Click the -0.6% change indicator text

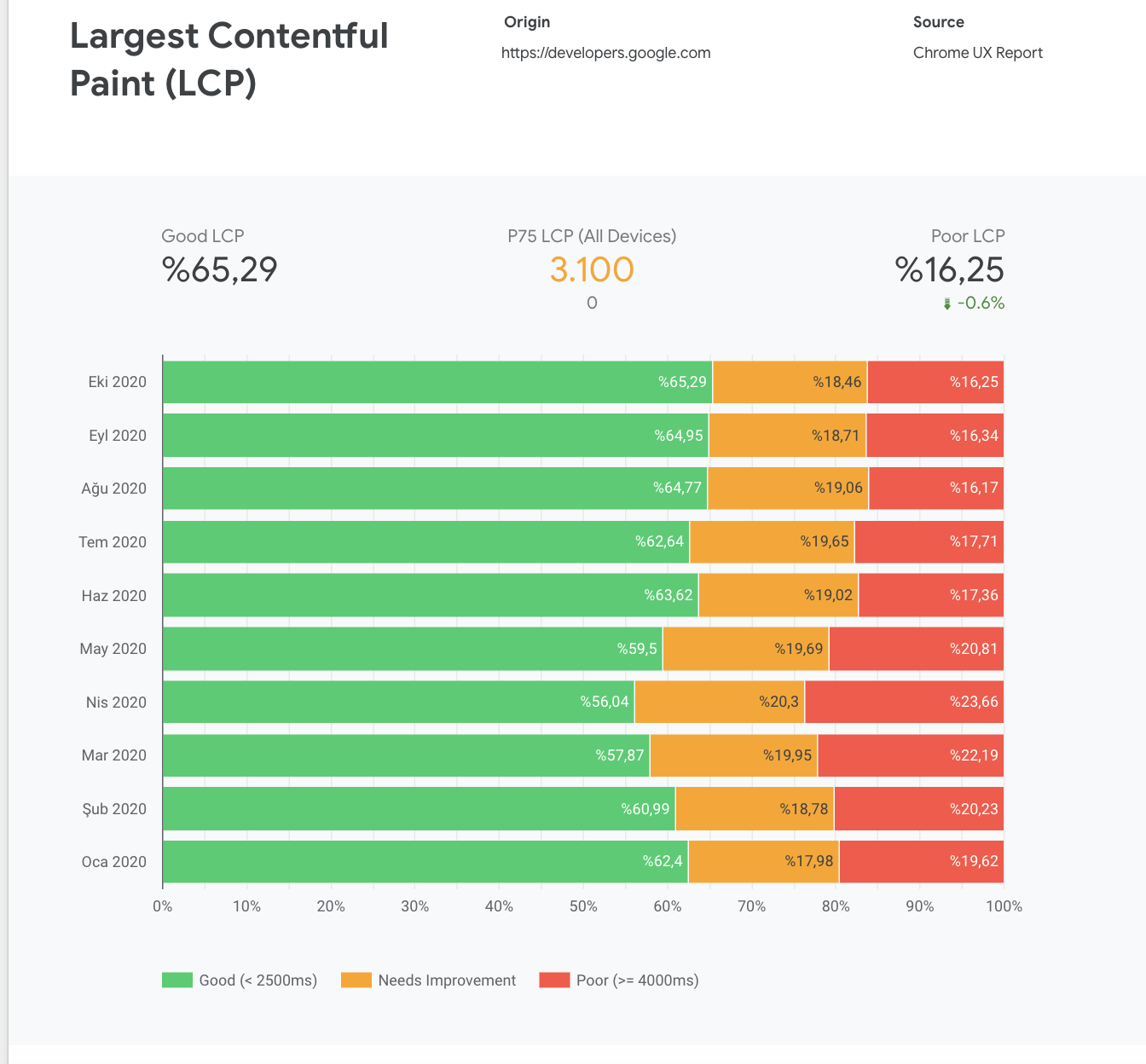(981, 304)
